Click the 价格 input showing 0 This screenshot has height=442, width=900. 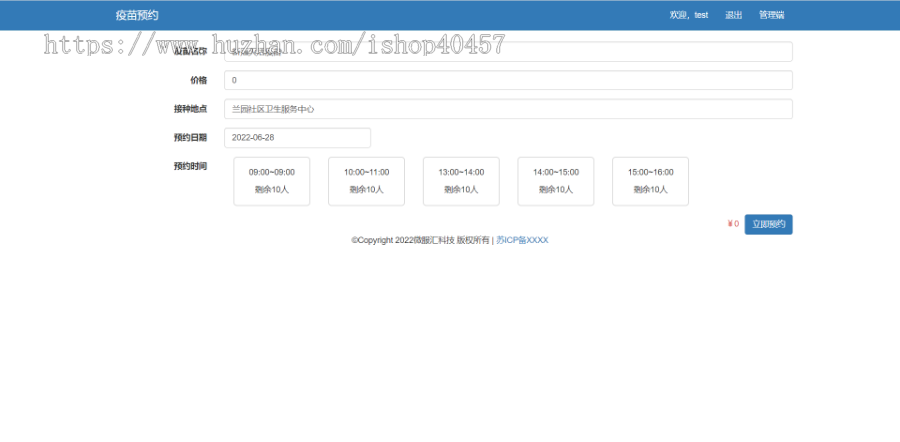pyautogui.click(x=508, y=80)
